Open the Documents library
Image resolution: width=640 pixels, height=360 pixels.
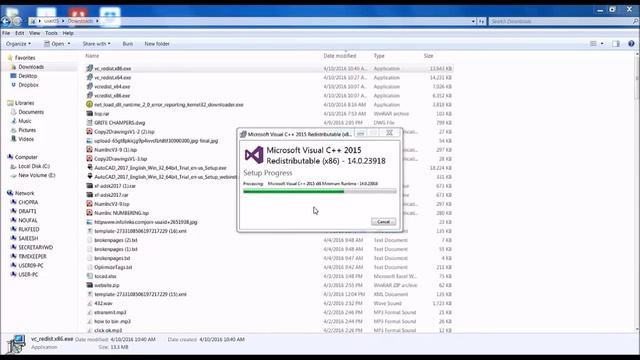31,112
